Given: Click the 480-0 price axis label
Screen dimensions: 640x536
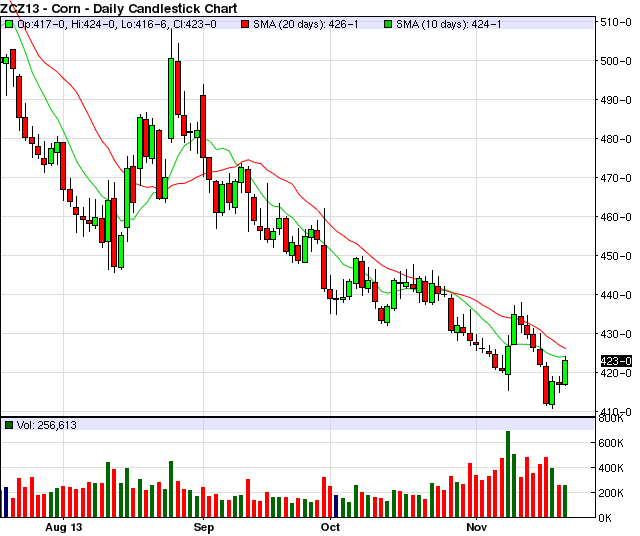Looking at the screenshot, I should point(616,139).
